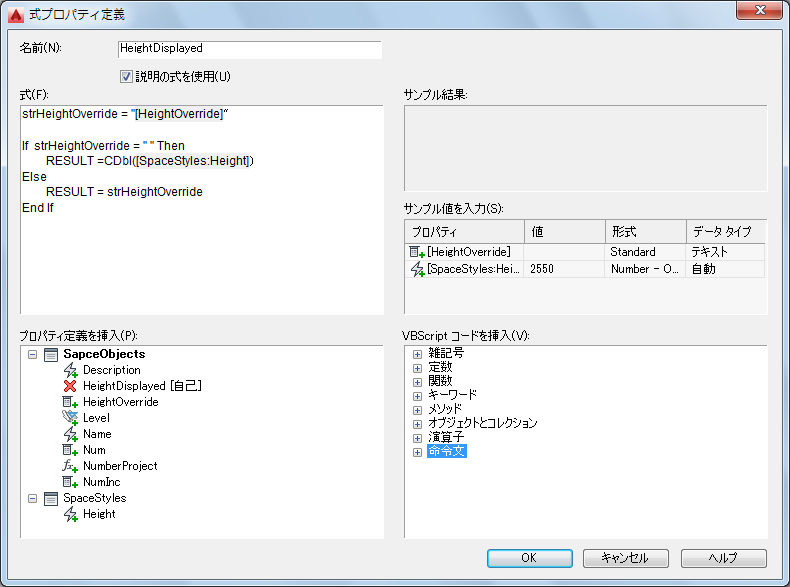
Task: Click the Height property icon under SpaceStyles
Action: 70,514
